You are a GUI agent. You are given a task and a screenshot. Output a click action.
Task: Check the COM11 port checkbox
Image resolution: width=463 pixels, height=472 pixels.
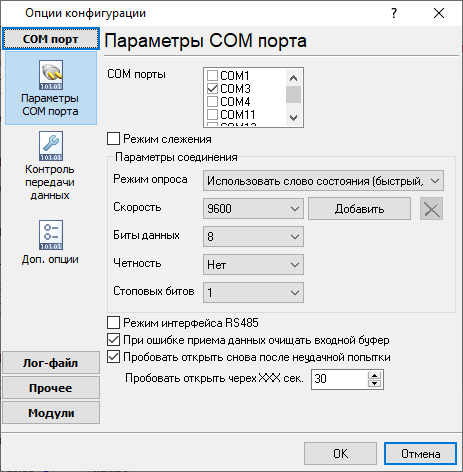(212, 115)
